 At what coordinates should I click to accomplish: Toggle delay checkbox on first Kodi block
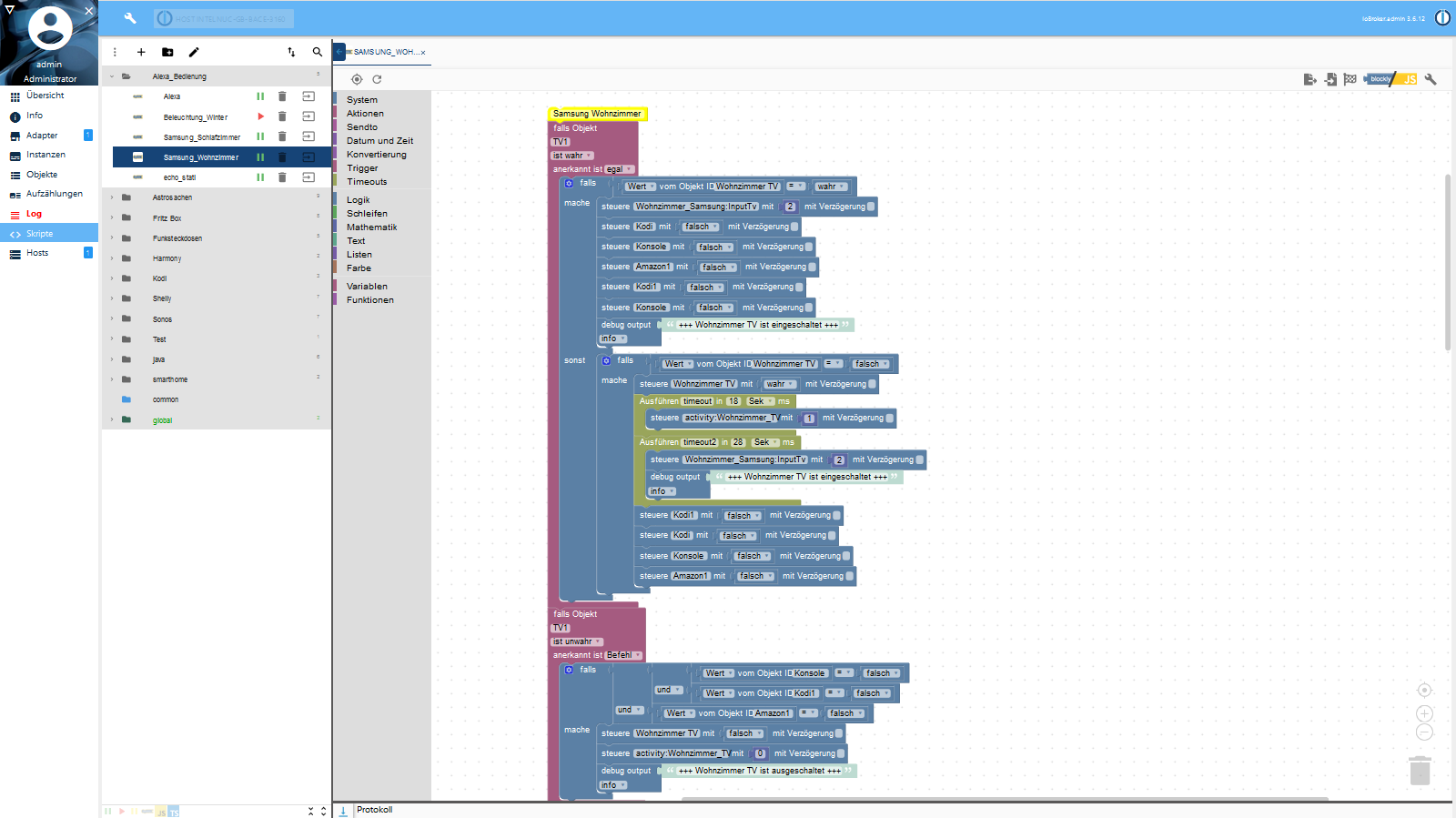(794, 227)
